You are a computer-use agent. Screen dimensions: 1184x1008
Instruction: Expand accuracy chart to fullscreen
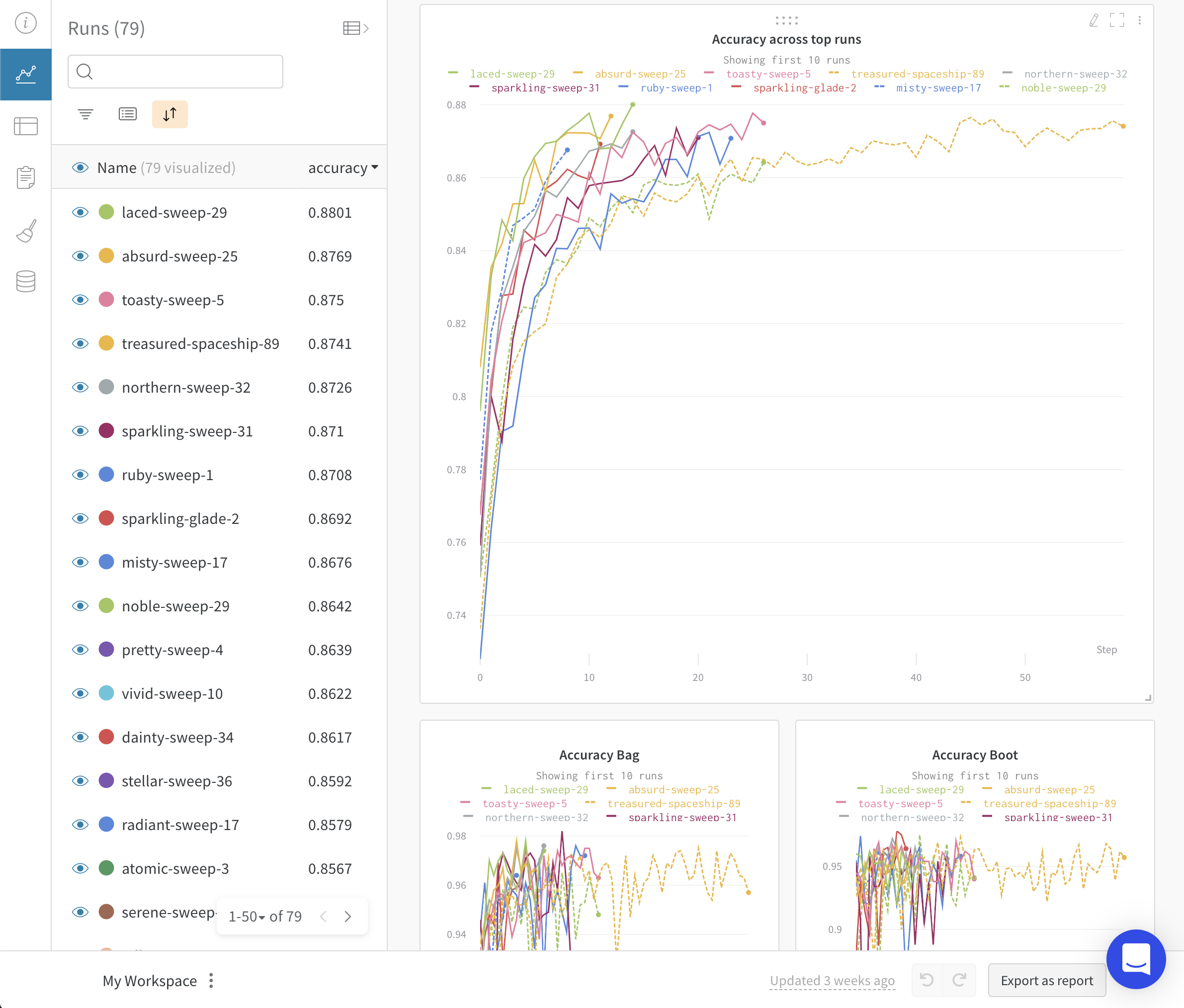[1116, 20]
